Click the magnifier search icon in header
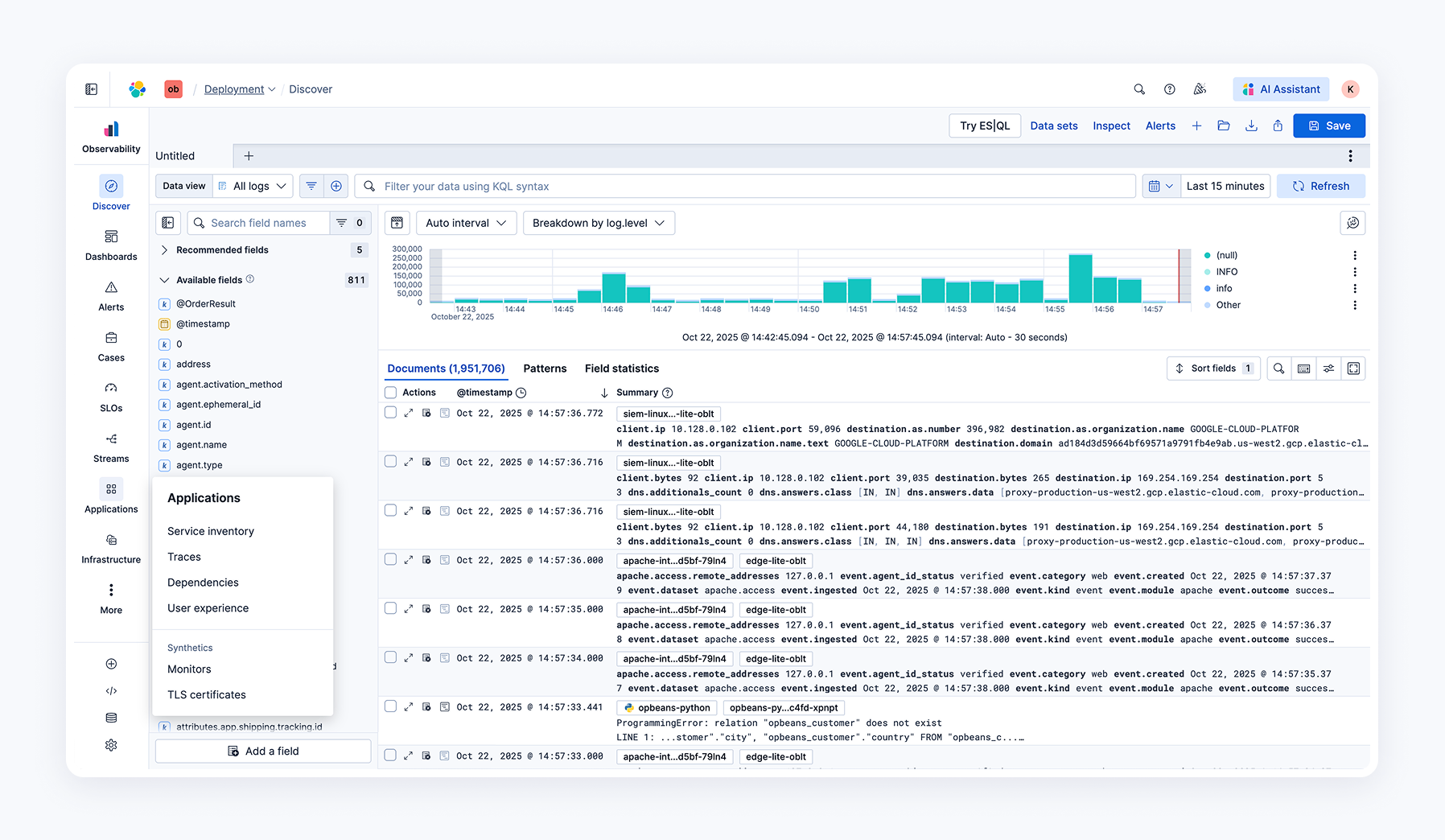This screenshot has width=1445, height=840. tap(1139, 89)
